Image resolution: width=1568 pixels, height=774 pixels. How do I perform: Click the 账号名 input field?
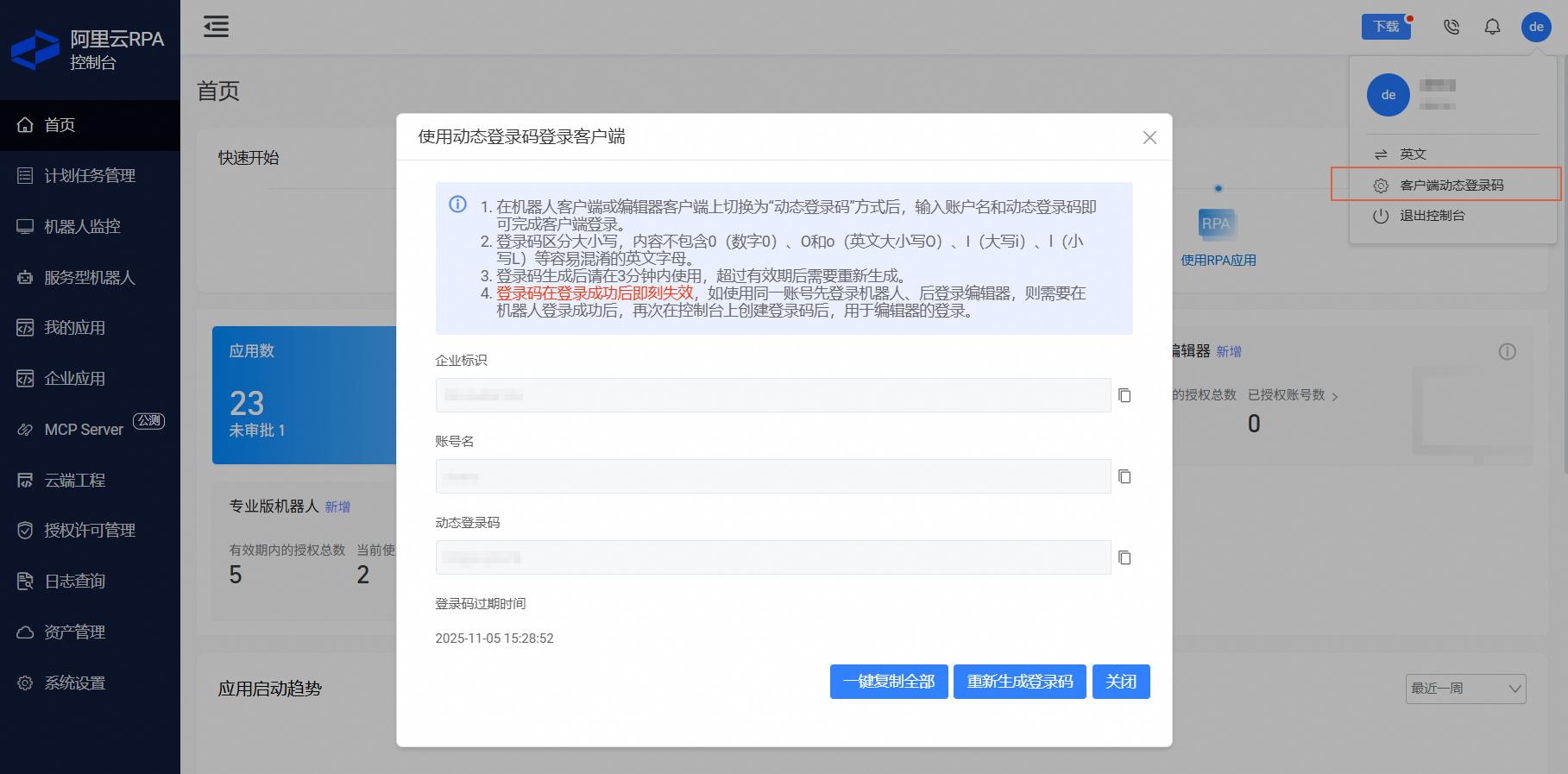click(773, 476)
